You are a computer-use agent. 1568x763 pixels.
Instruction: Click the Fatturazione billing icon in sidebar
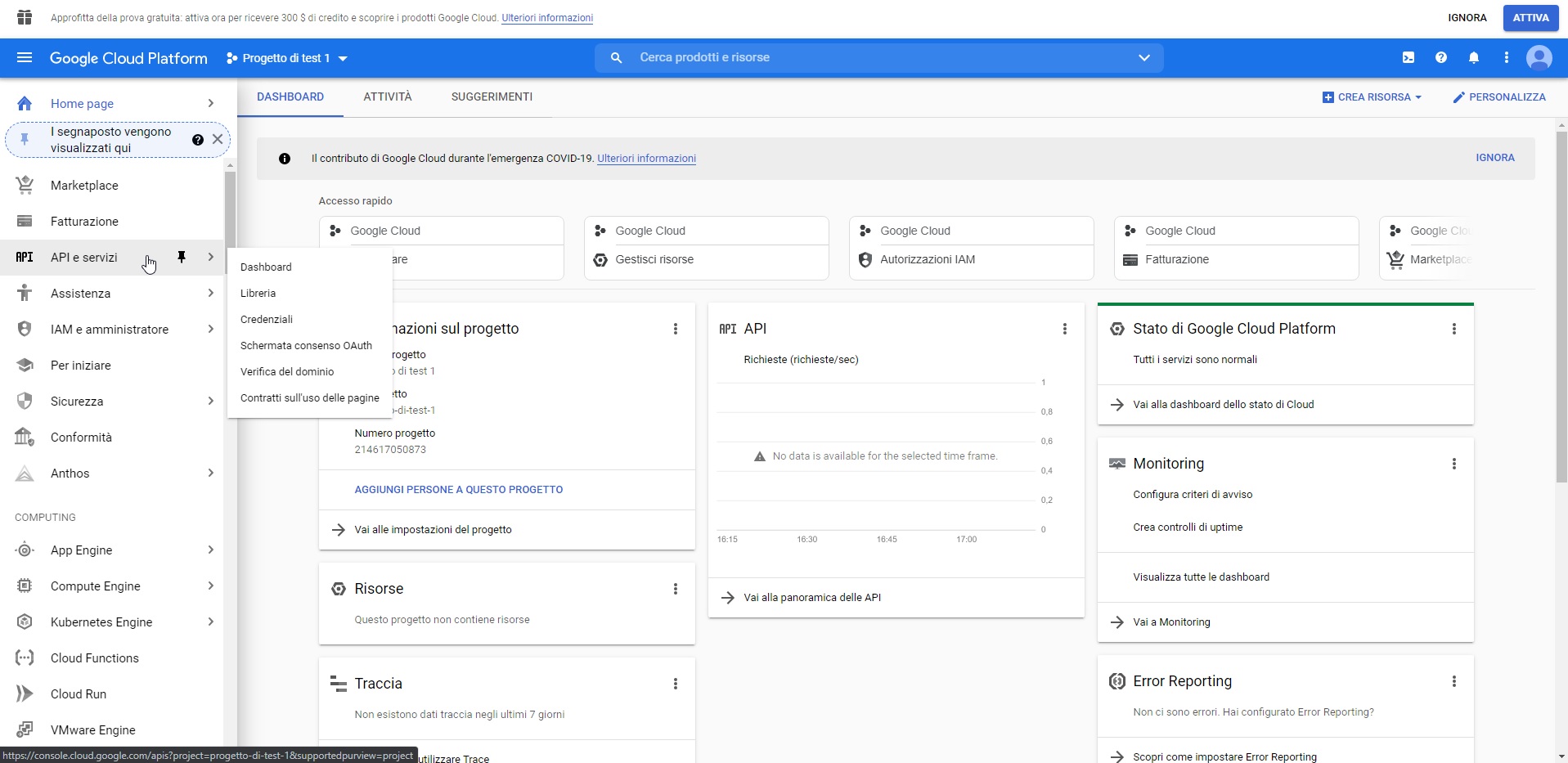tap(25, 222)
